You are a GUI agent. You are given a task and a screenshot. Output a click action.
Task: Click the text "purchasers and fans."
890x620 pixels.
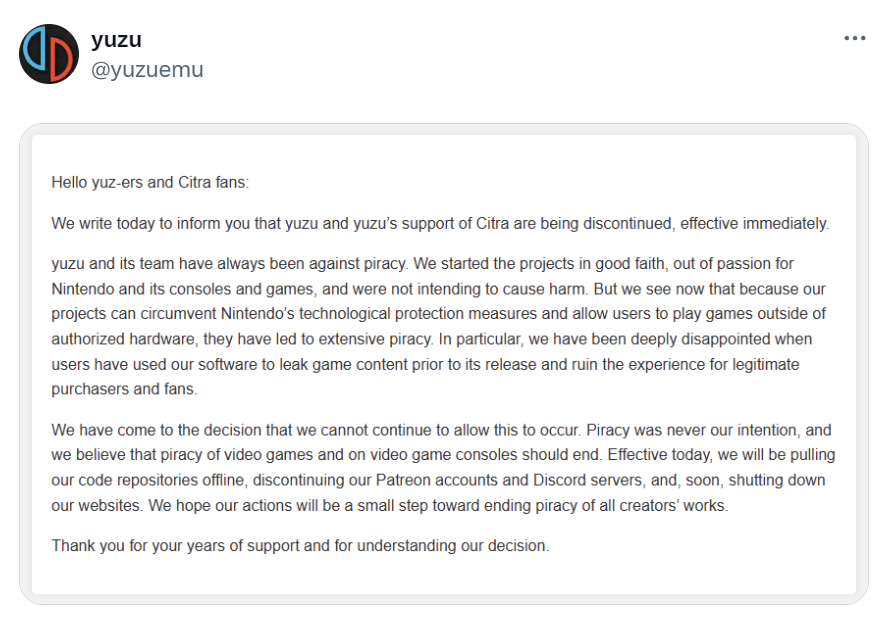[124, 390]
